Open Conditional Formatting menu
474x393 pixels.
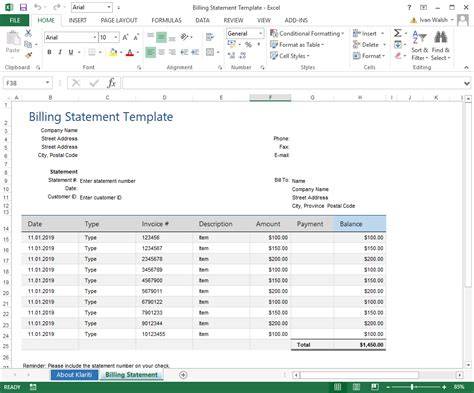pos(307,33)
